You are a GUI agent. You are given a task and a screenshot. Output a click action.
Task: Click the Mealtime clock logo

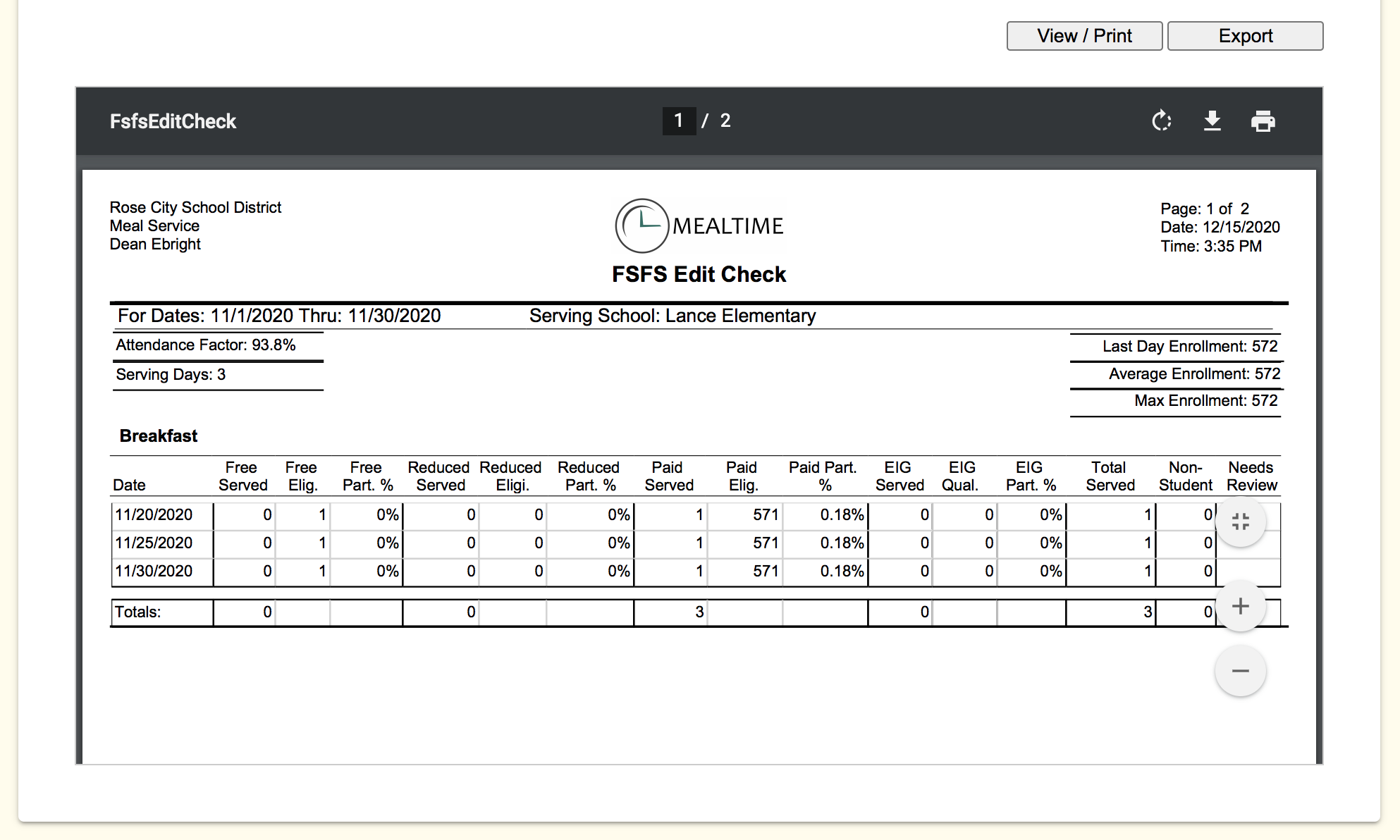pyautogui.click(x=641, y=226)
